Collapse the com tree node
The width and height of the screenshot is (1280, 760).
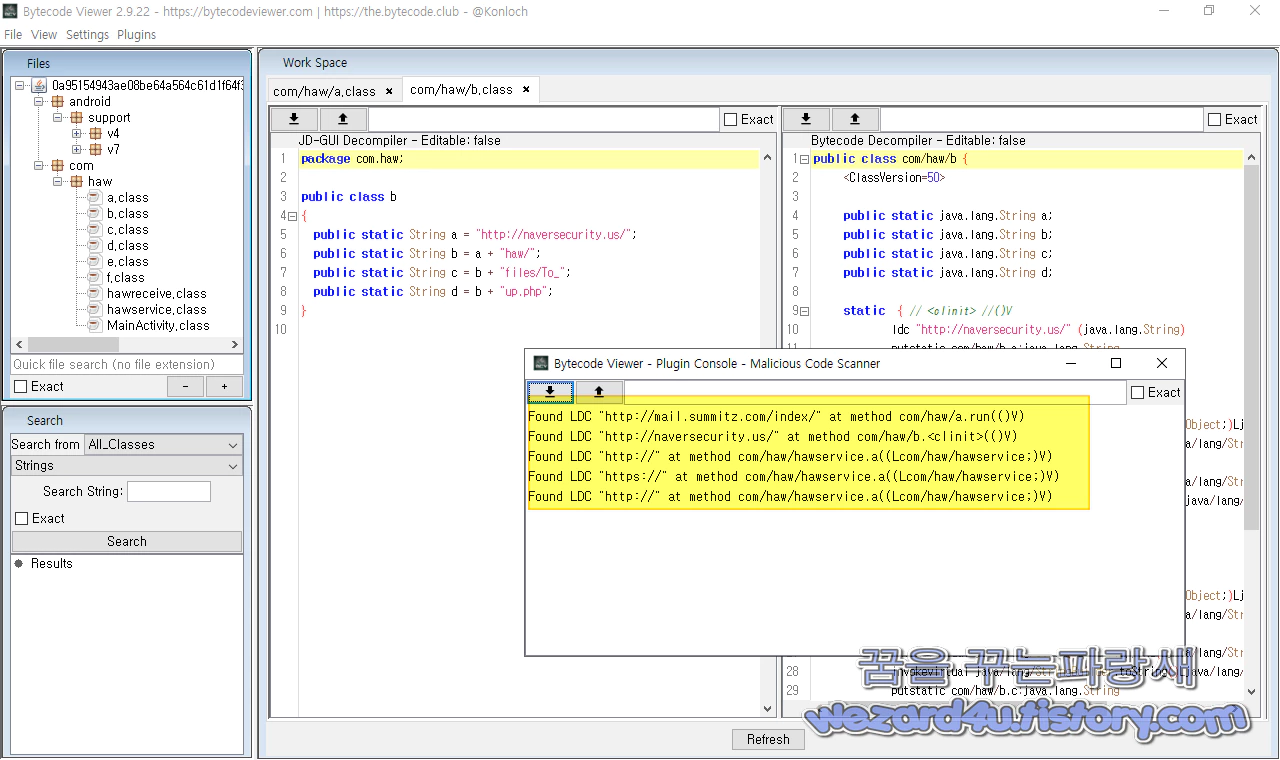(39, 166)
